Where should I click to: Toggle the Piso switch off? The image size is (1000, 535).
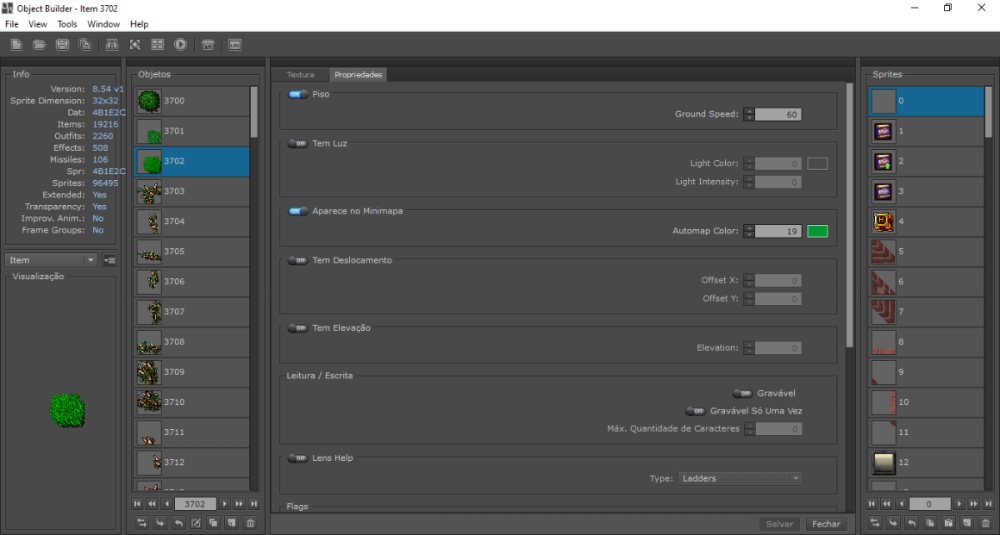[x=298, y=94]
